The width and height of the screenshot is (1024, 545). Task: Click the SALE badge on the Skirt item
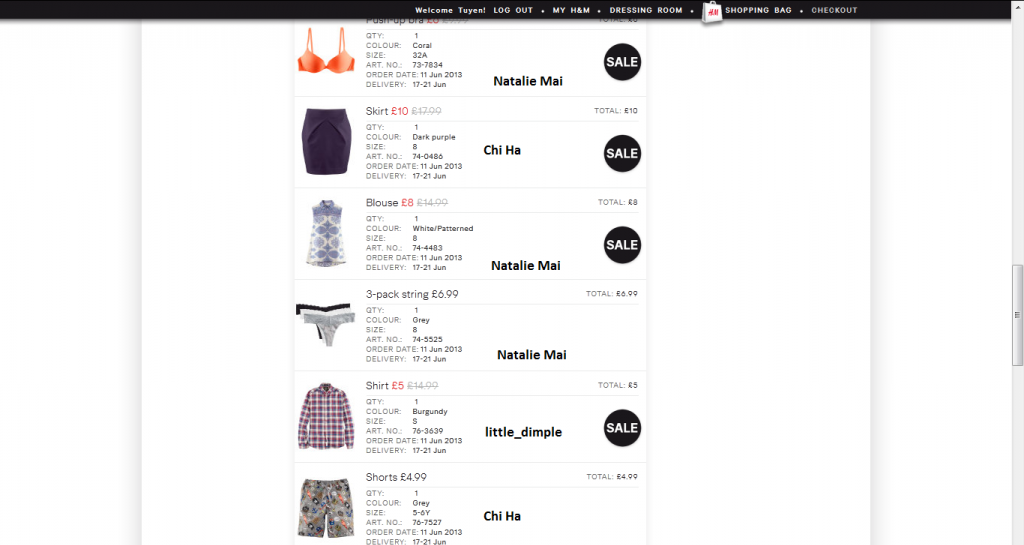(x=622, y=153)
